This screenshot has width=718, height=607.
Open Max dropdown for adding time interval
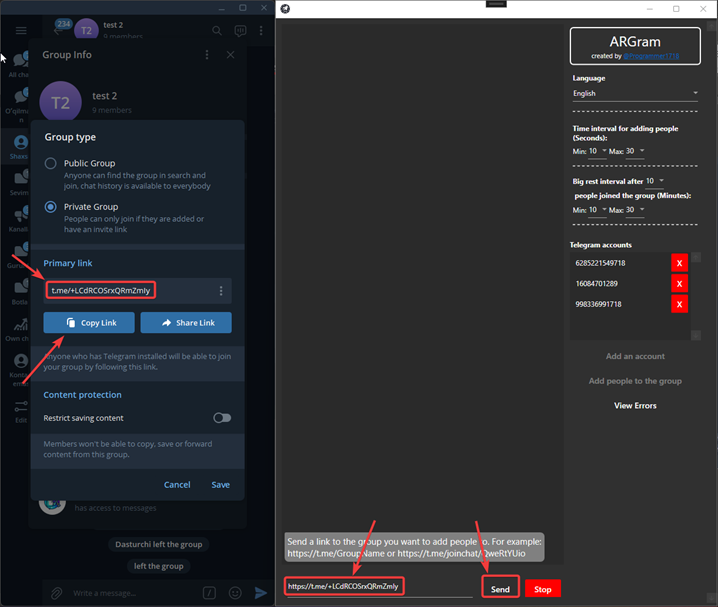[635, 151]
